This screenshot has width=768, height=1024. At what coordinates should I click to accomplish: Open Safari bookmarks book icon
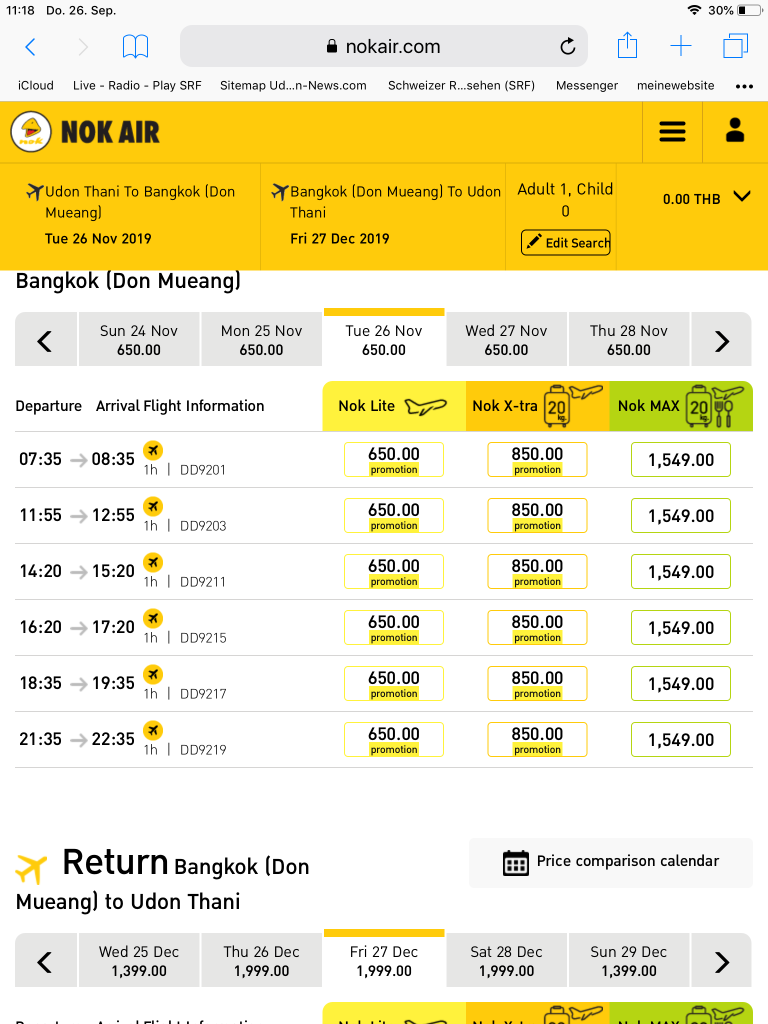pos(135,46)
